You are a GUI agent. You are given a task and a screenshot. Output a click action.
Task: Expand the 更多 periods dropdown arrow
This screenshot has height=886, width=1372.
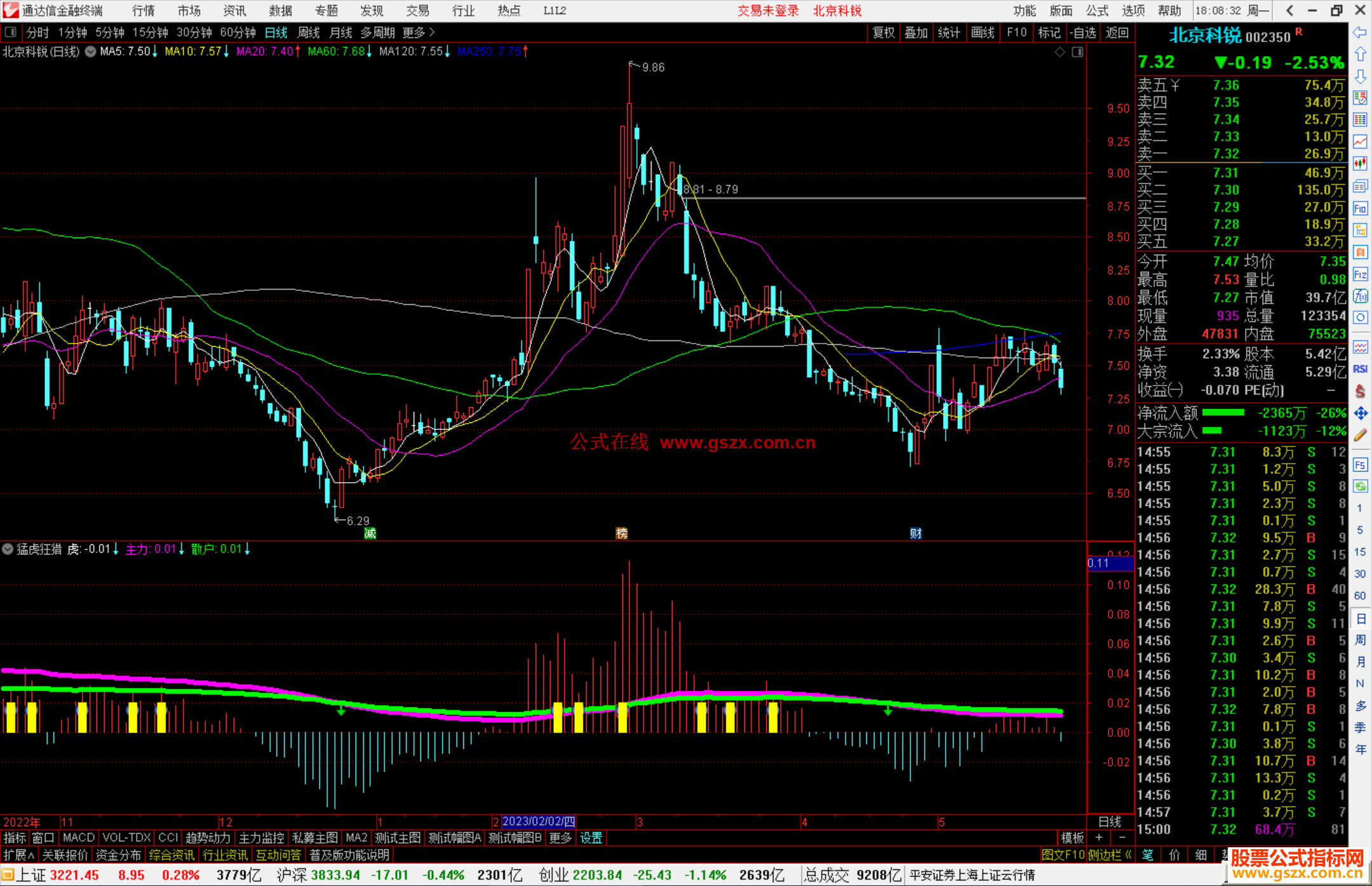[x=433, y=32]
